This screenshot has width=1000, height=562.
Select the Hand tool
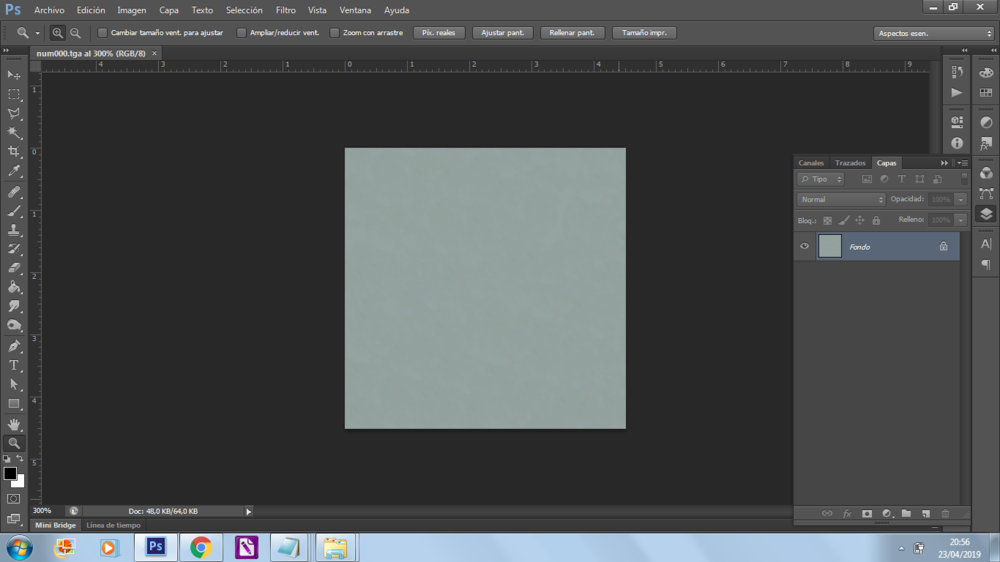pos(14,424)
